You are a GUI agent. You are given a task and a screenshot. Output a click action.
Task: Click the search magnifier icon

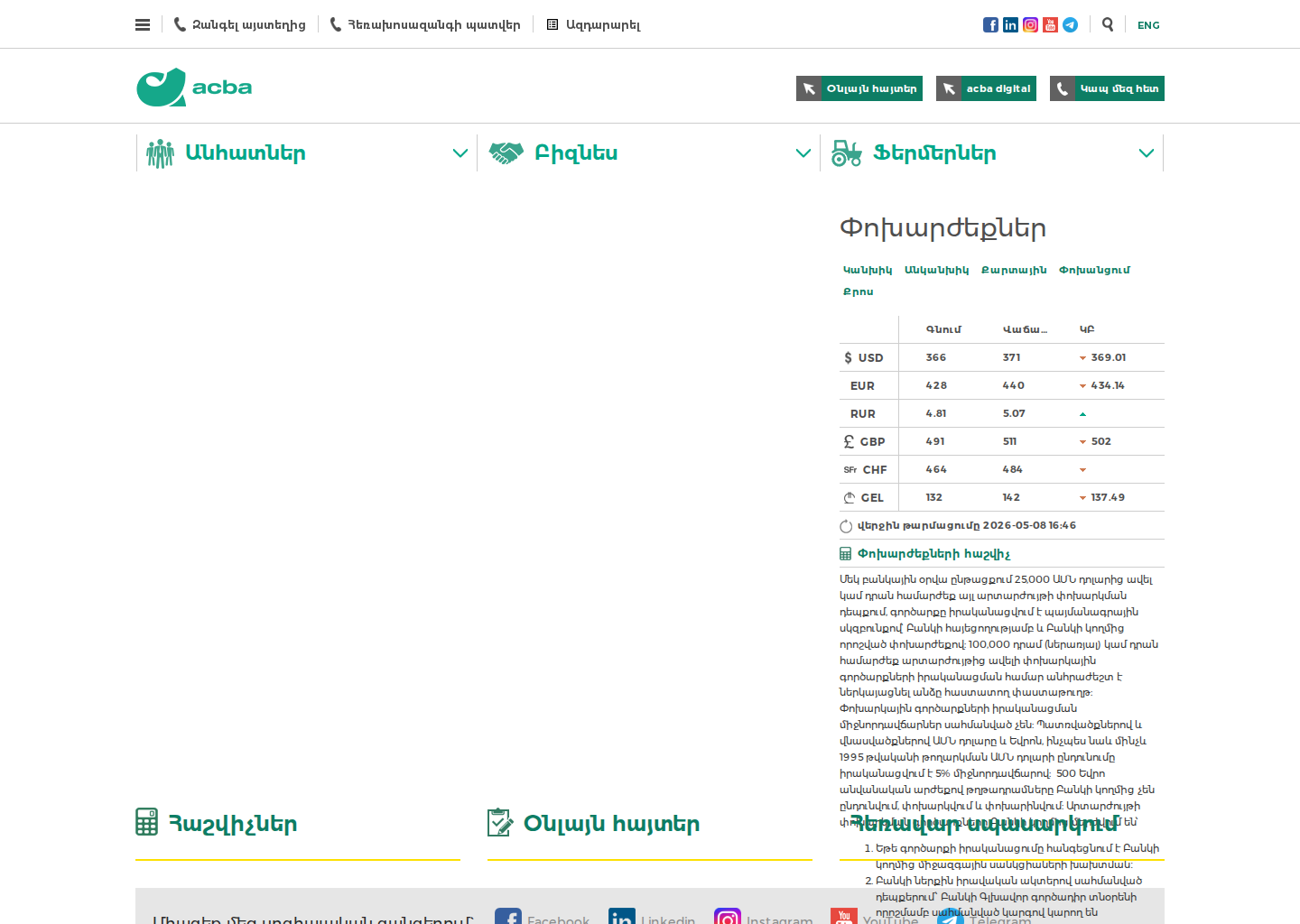point(1108,24)
